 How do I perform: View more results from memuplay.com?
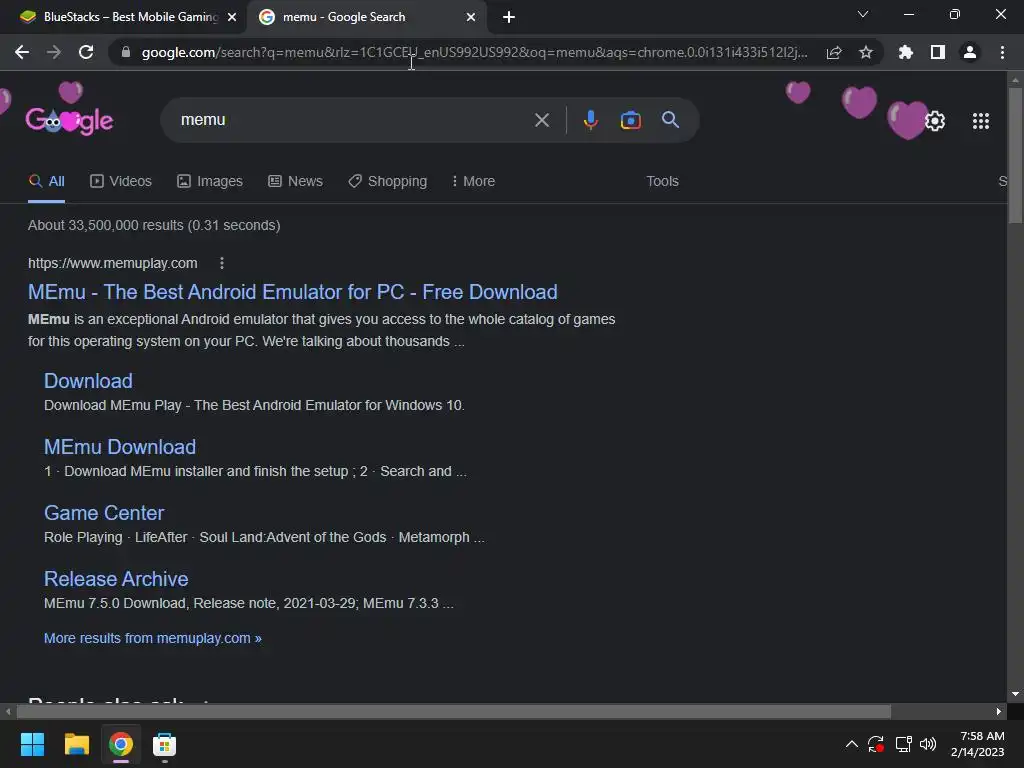point(153,638)
